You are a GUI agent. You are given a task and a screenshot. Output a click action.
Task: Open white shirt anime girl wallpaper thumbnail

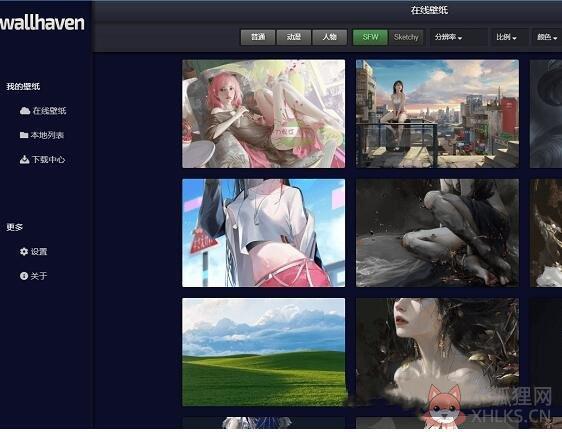[263, 233]
